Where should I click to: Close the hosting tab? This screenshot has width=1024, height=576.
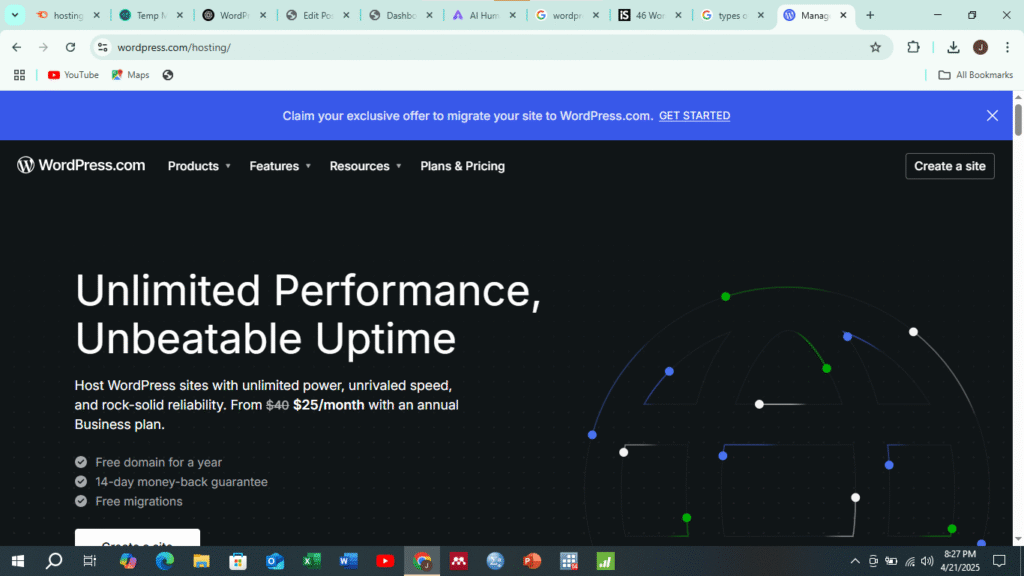click(x=97, y=15)
